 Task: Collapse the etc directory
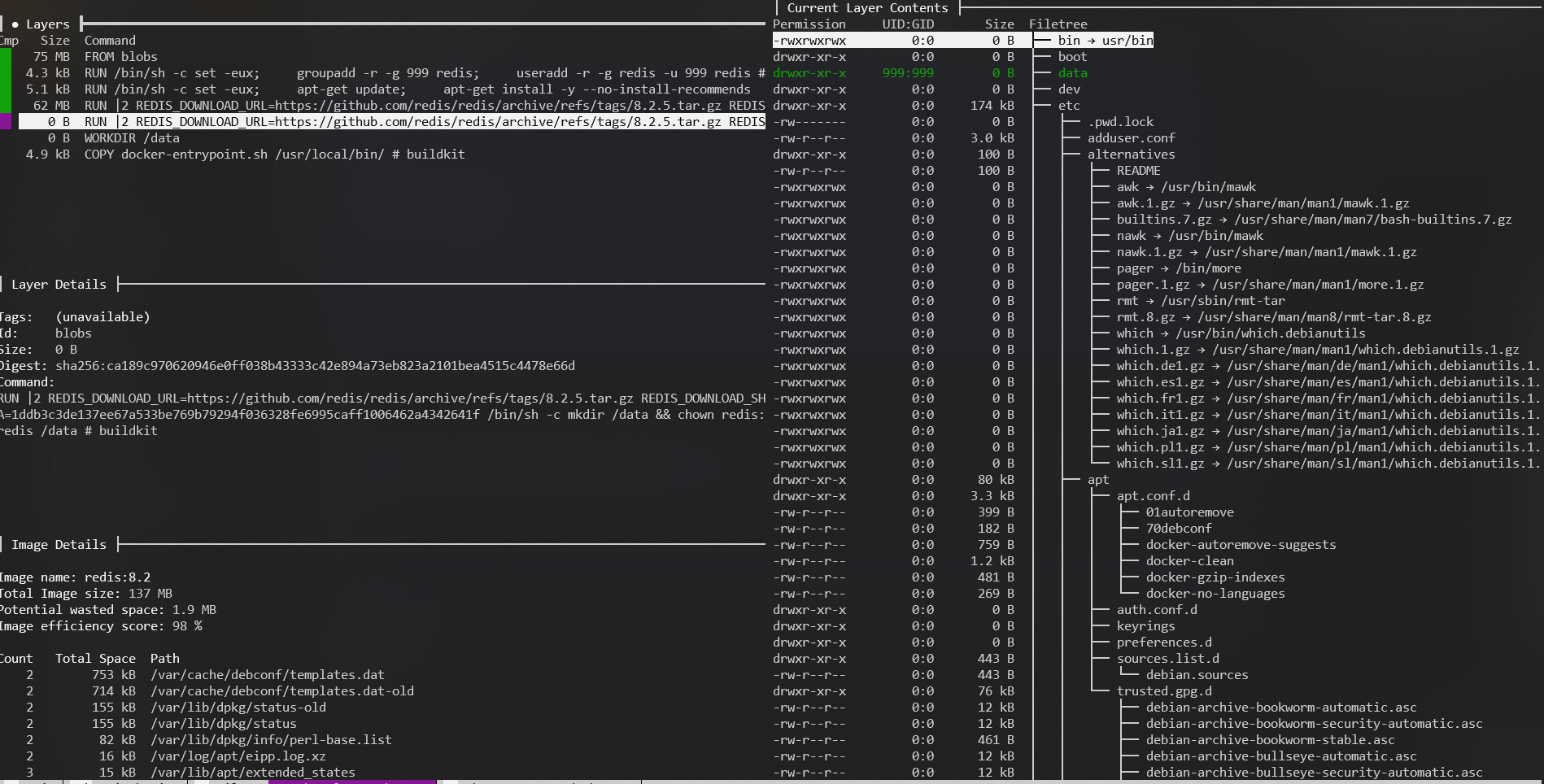coord(1069,106)
